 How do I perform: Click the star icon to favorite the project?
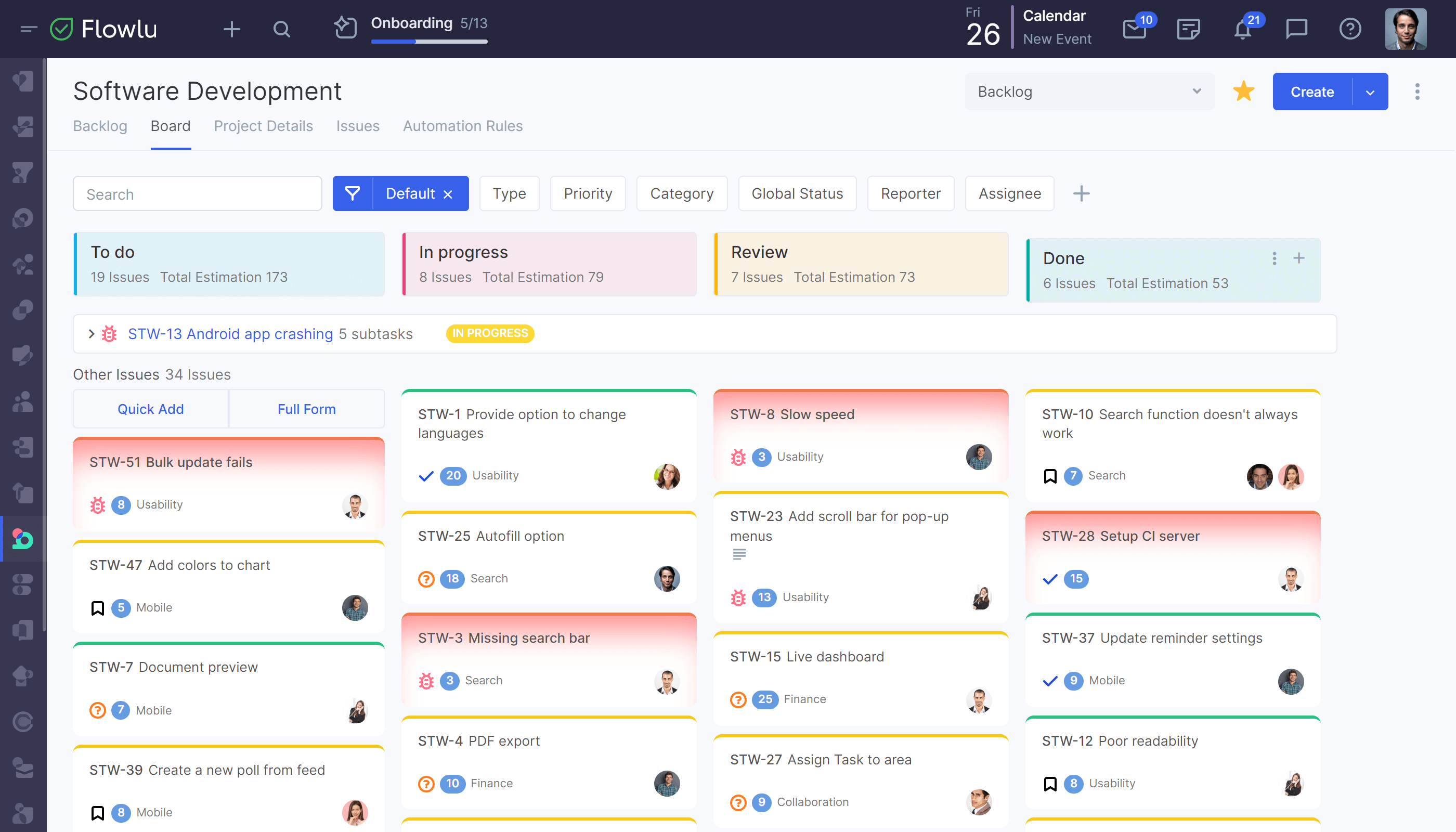pos(1243,91)
